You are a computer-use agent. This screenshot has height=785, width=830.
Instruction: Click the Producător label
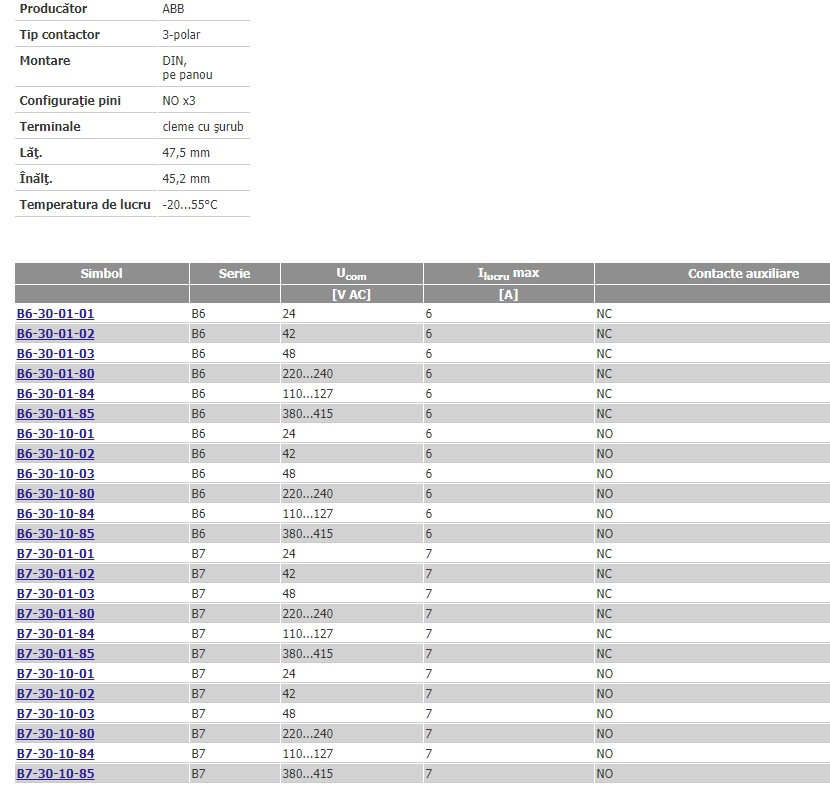(53, 8)
